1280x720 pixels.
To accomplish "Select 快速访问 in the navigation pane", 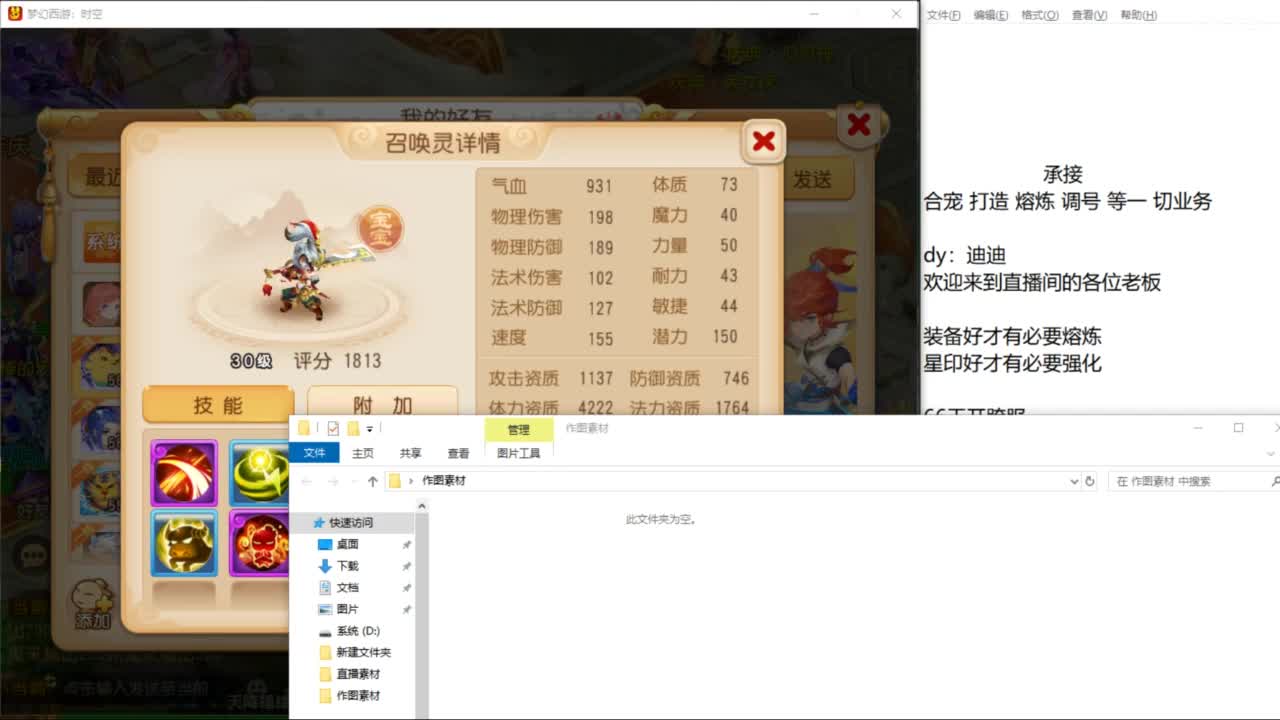I will point(352,522).
